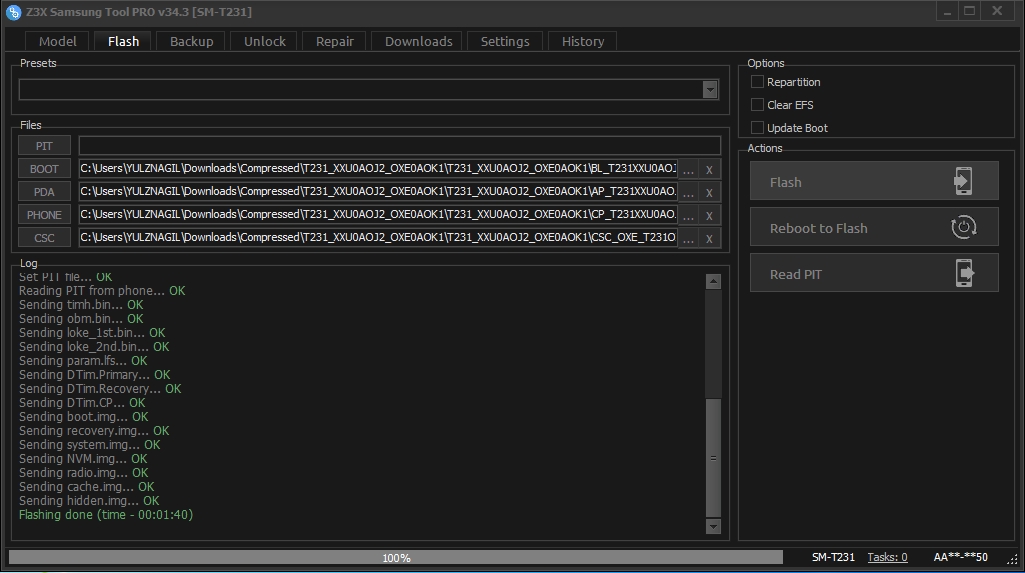1025x573 pixels.
Task: Maximize the Z3X Samsung Tool window
Action: tap(969, 11)
